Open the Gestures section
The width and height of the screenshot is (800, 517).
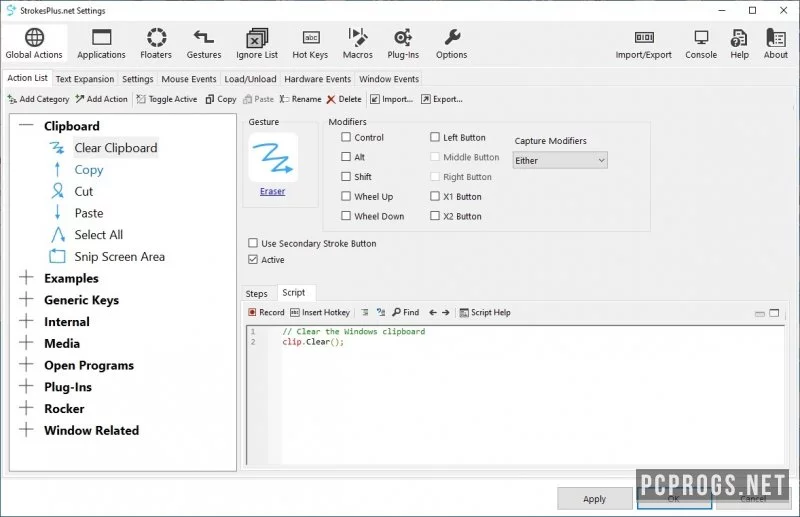click(204, 44)
